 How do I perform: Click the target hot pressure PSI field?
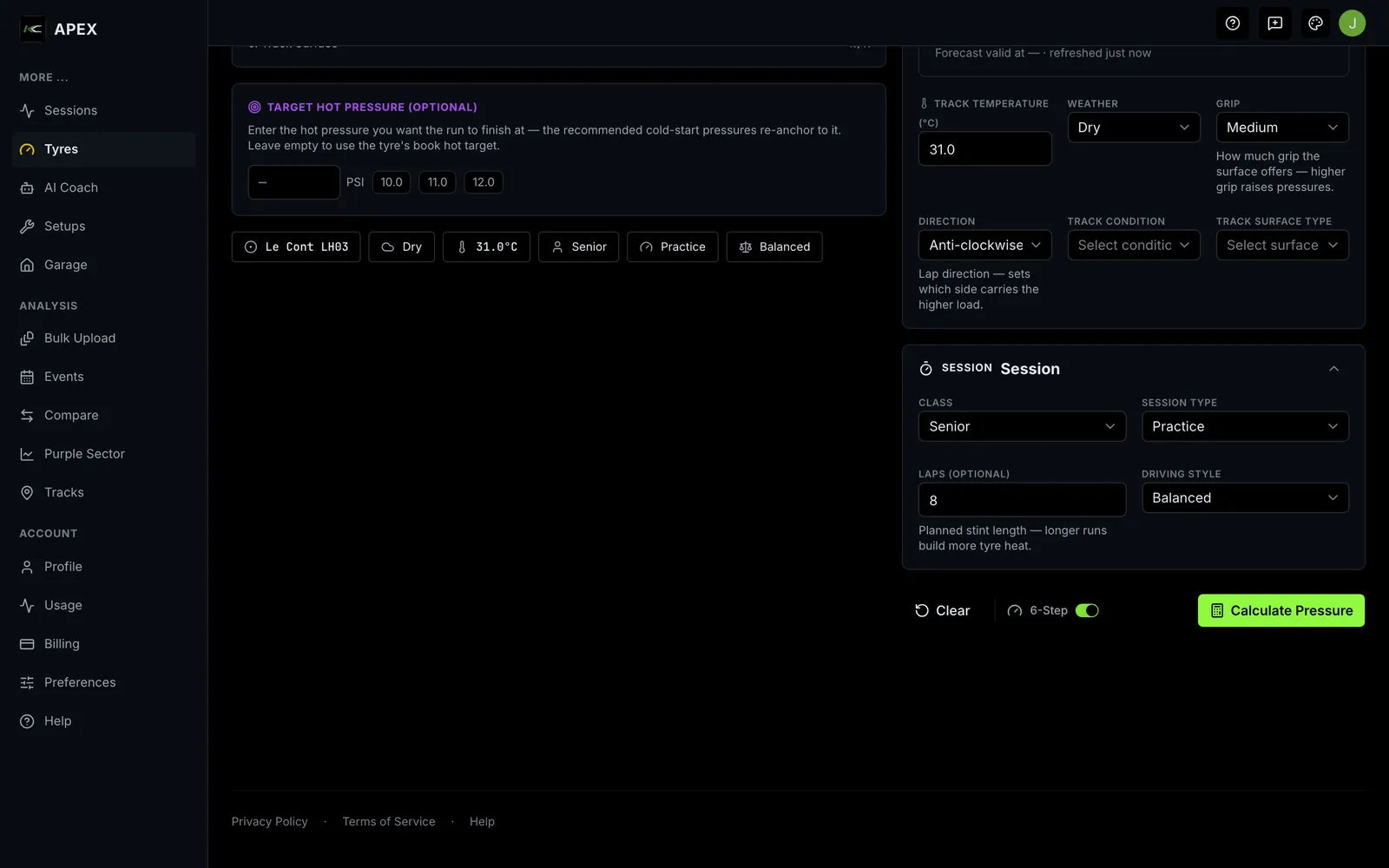point(293,182)
